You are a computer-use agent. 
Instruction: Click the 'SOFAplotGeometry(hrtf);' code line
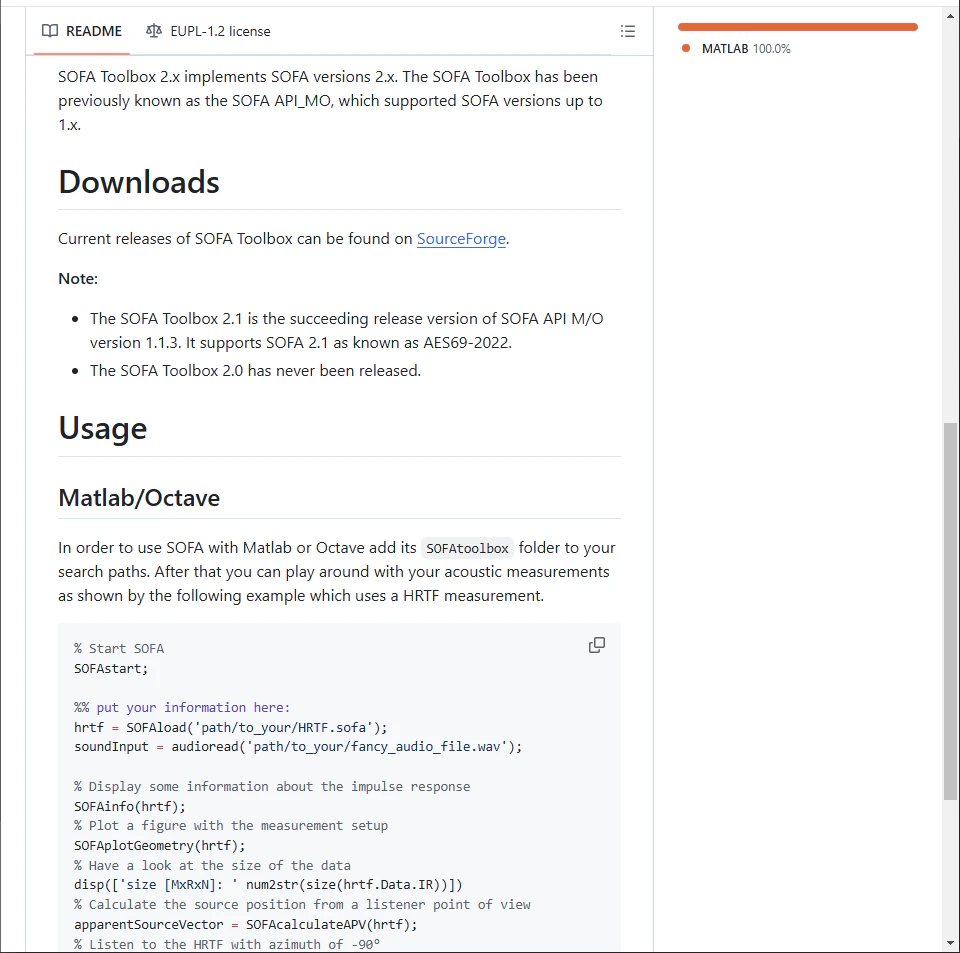coord(160,845)
